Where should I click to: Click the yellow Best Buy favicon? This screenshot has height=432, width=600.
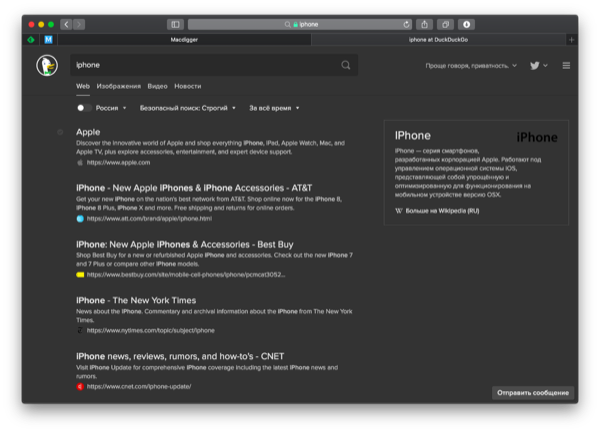pos(80,275)
